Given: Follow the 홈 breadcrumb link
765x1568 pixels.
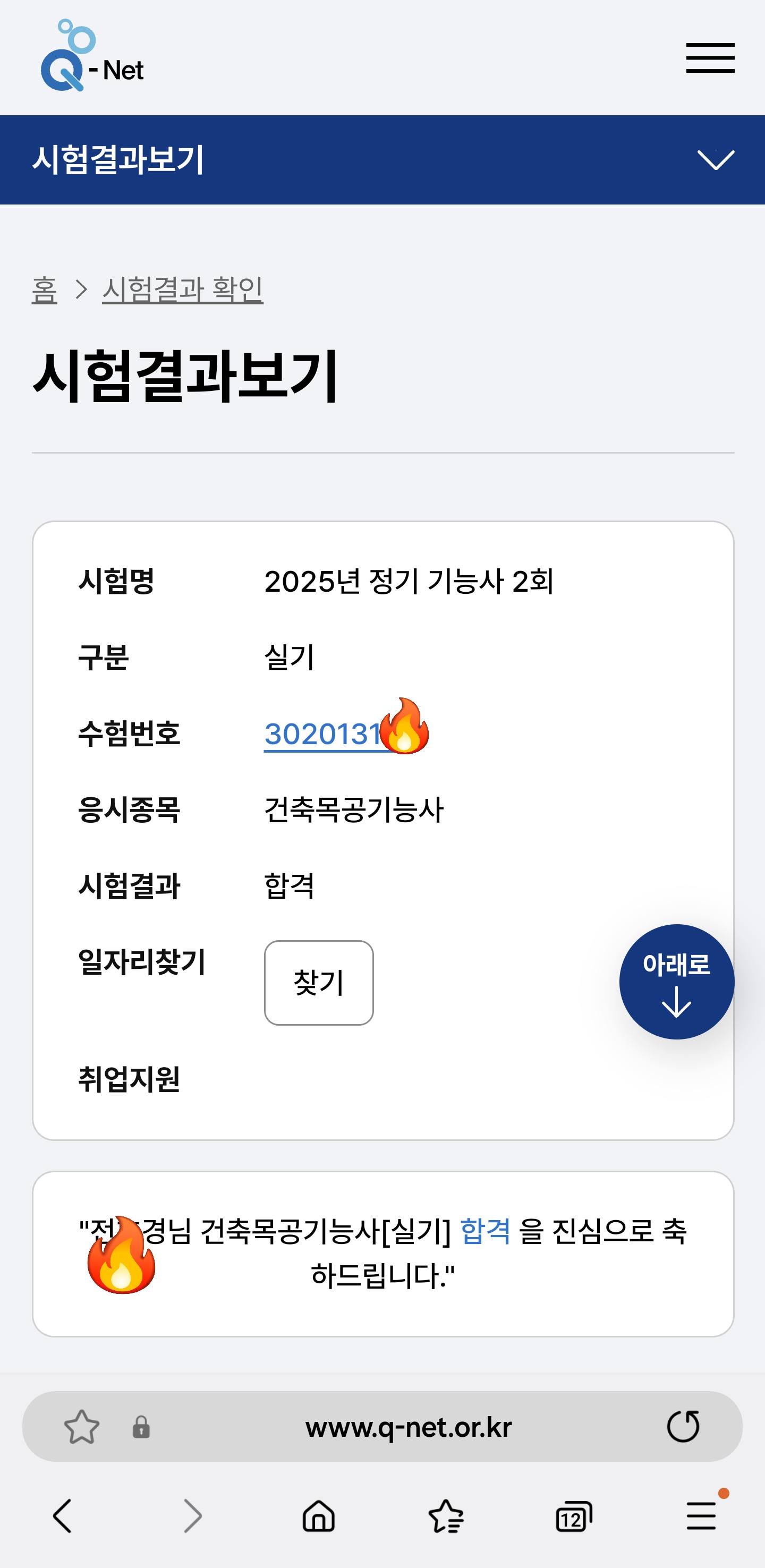Looking at the screenshot, I should (x=45, y=289).
